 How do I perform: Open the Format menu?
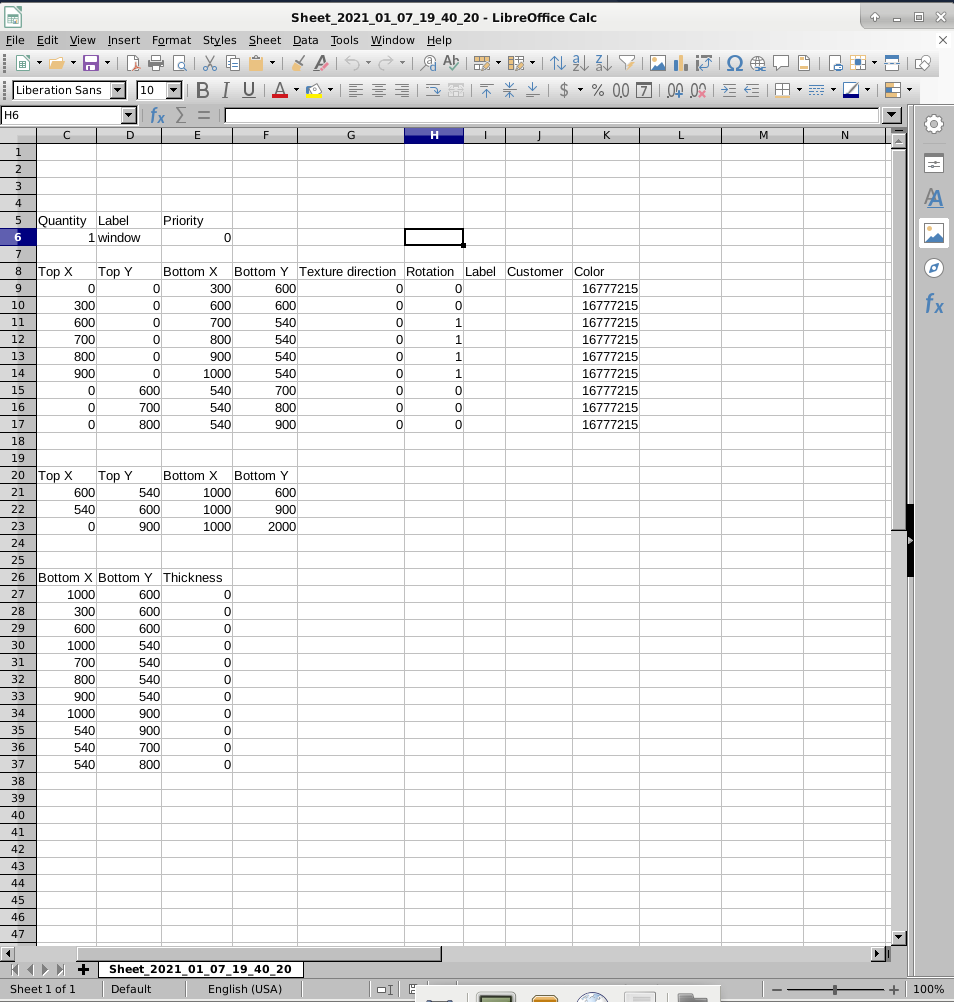coord(171,40)
